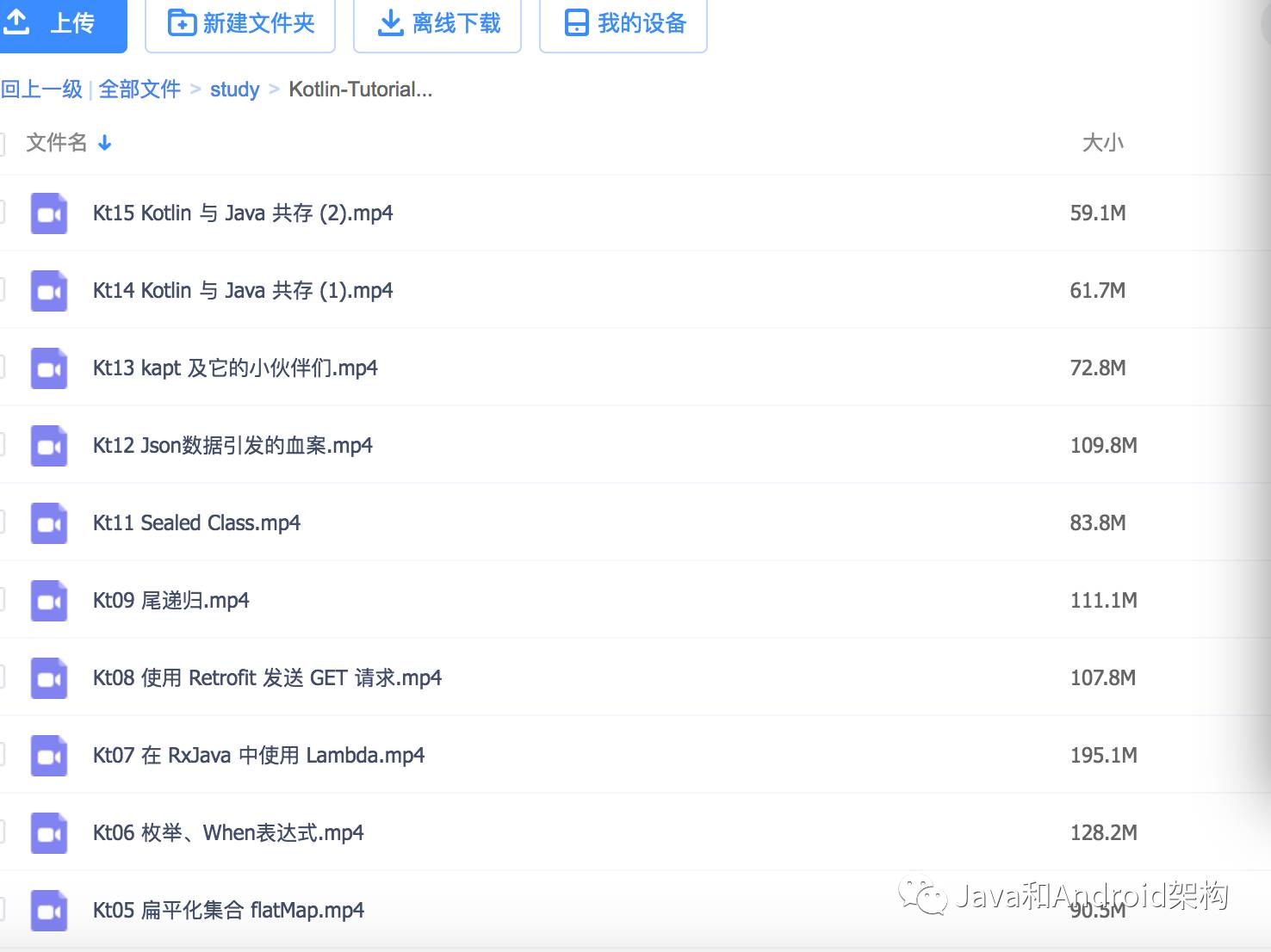The height and width of the screenshot is (952, 1271).
Task: Click video icon for Kt06 枚举 file
Action: [49, 833]
